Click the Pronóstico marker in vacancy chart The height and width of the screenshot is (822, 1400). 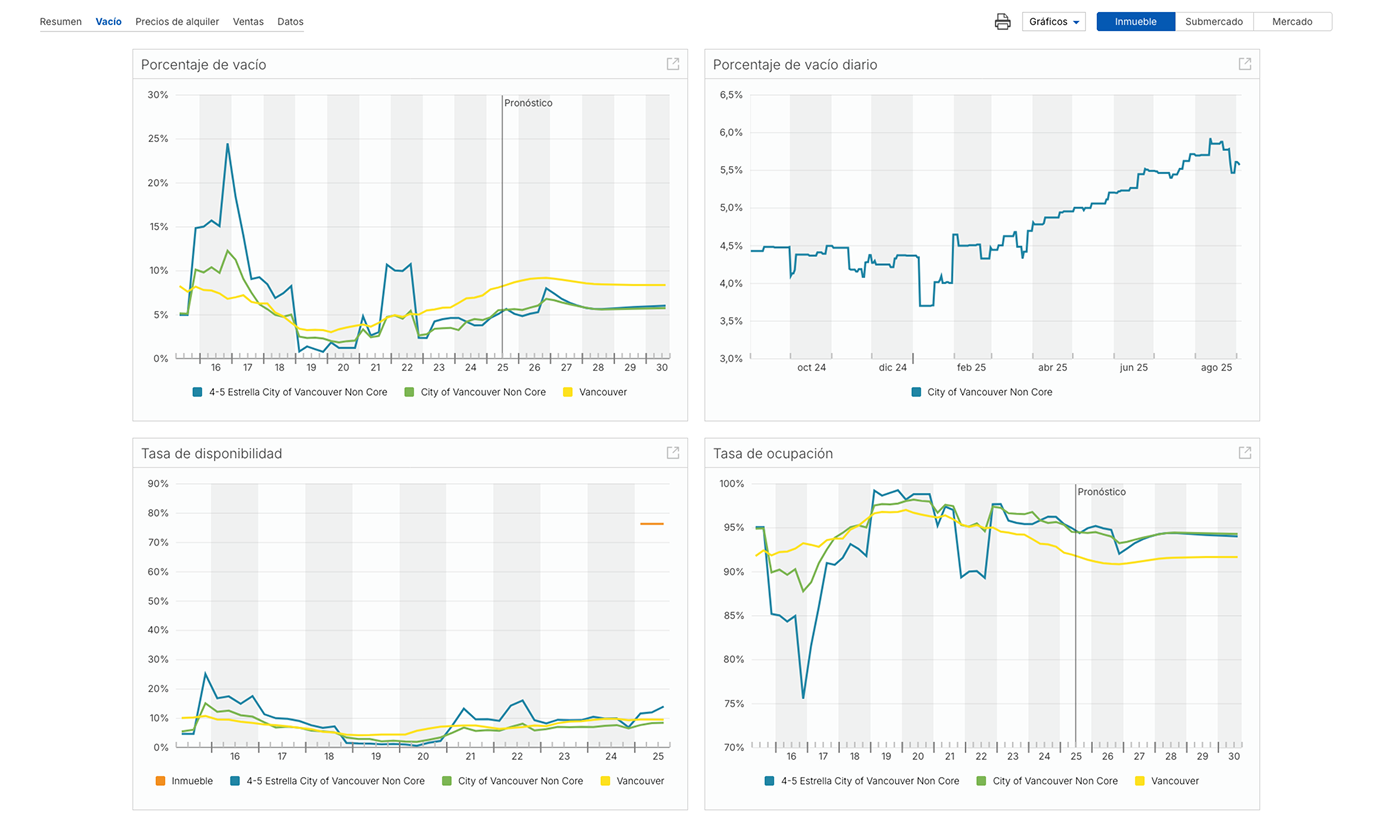point(528,103)
